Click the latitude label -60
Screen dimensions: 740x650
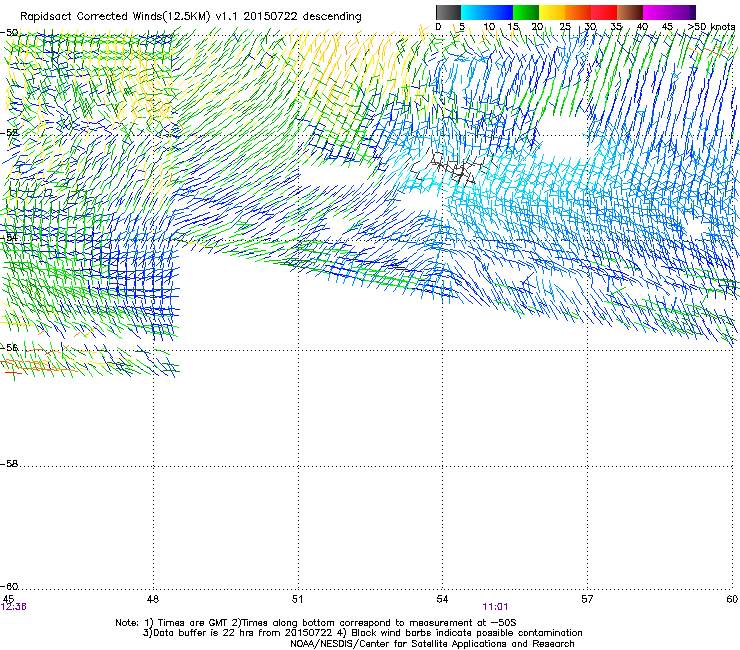9,587
